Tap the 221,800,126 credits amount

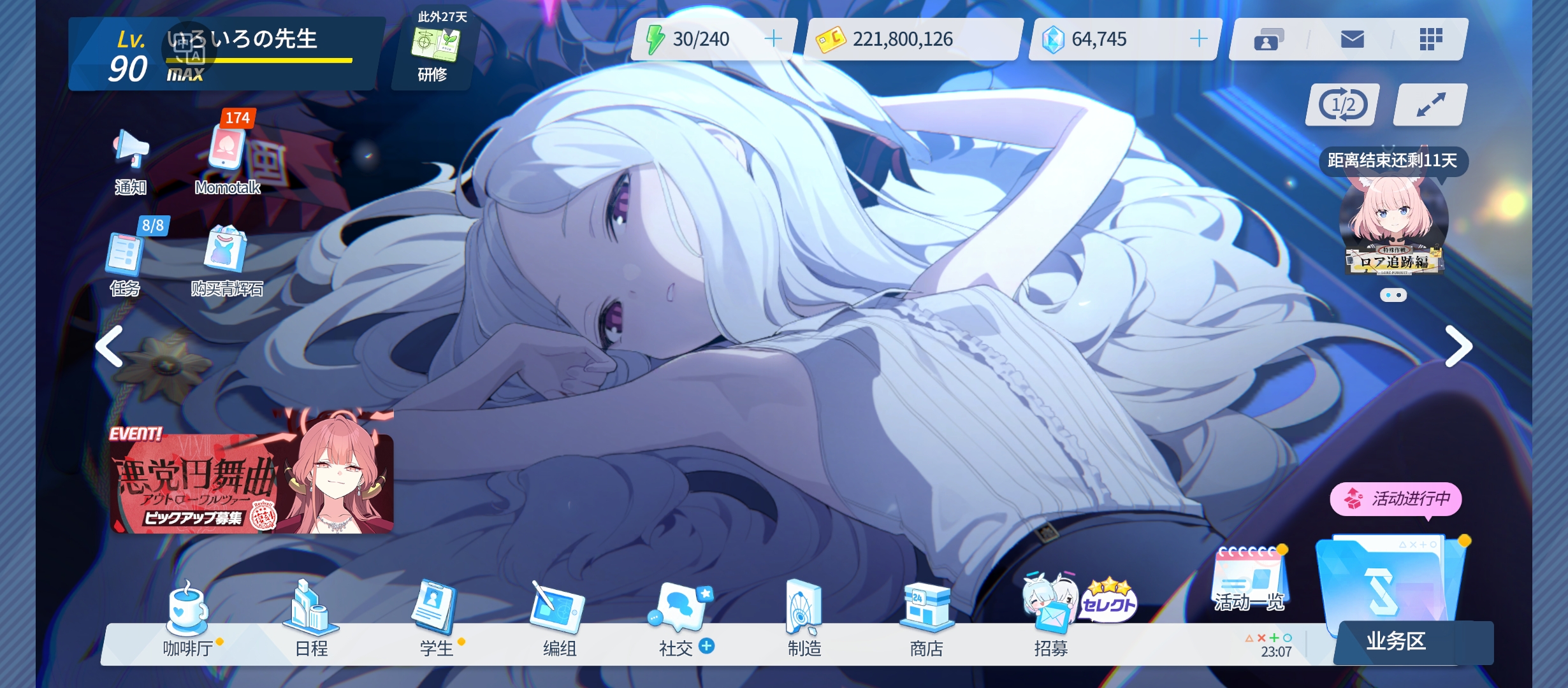903,39
